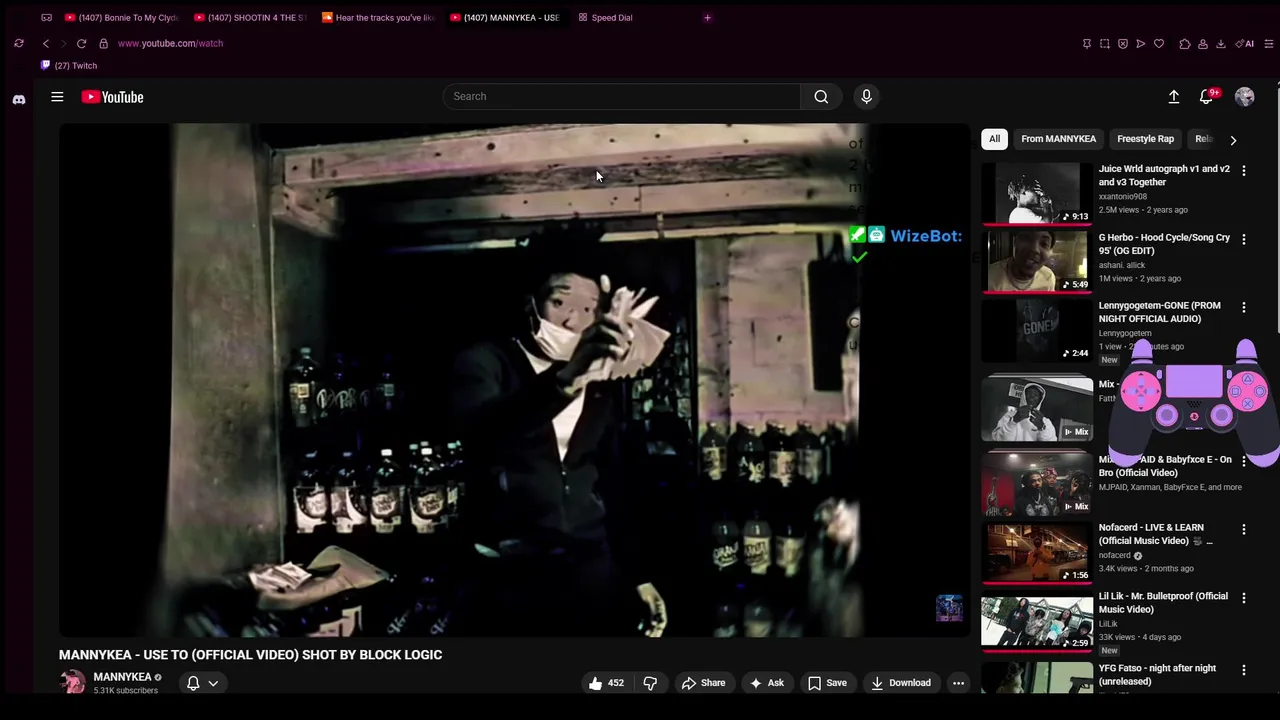
Task: Switch to Hear the tracks SoundCloud tab
Action: (380, 17)
